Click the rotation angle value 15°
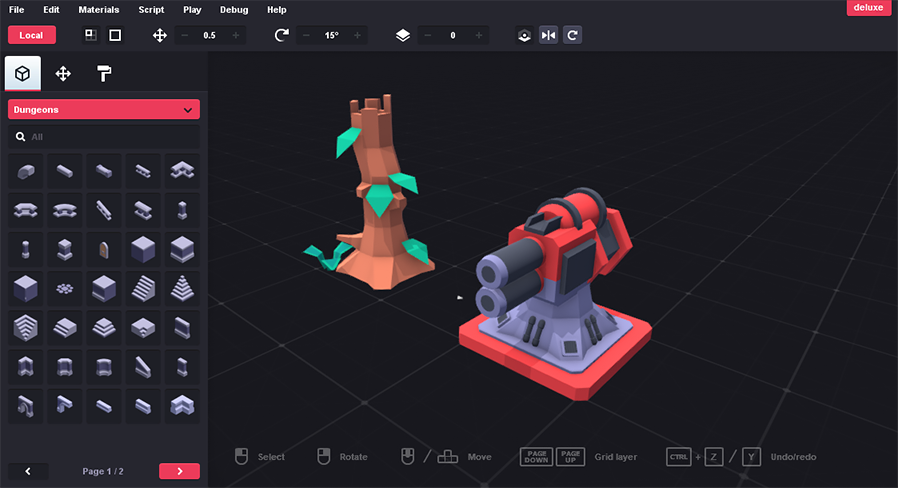The image size is (898, 488). tap(332, 36)
